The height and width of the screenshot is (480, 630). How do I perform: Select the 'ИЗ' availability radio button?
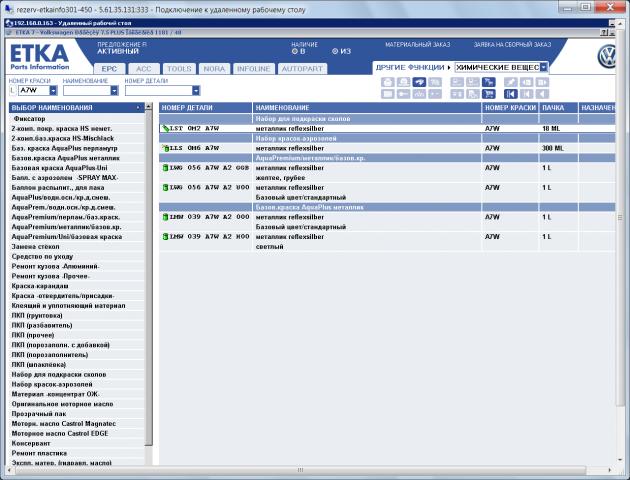[x=335, y=51]
